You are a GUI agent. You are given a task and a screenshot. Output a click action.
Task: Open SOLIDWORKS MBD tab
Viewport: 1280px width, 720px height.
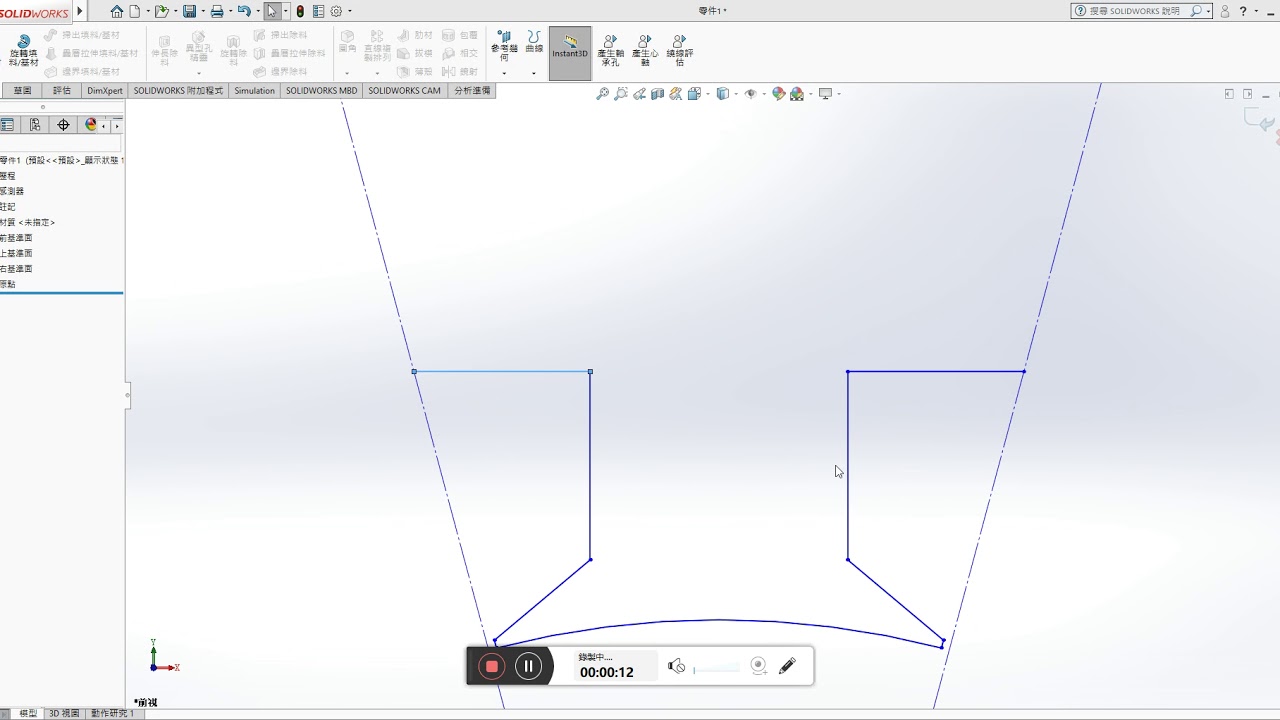point(321,90)
